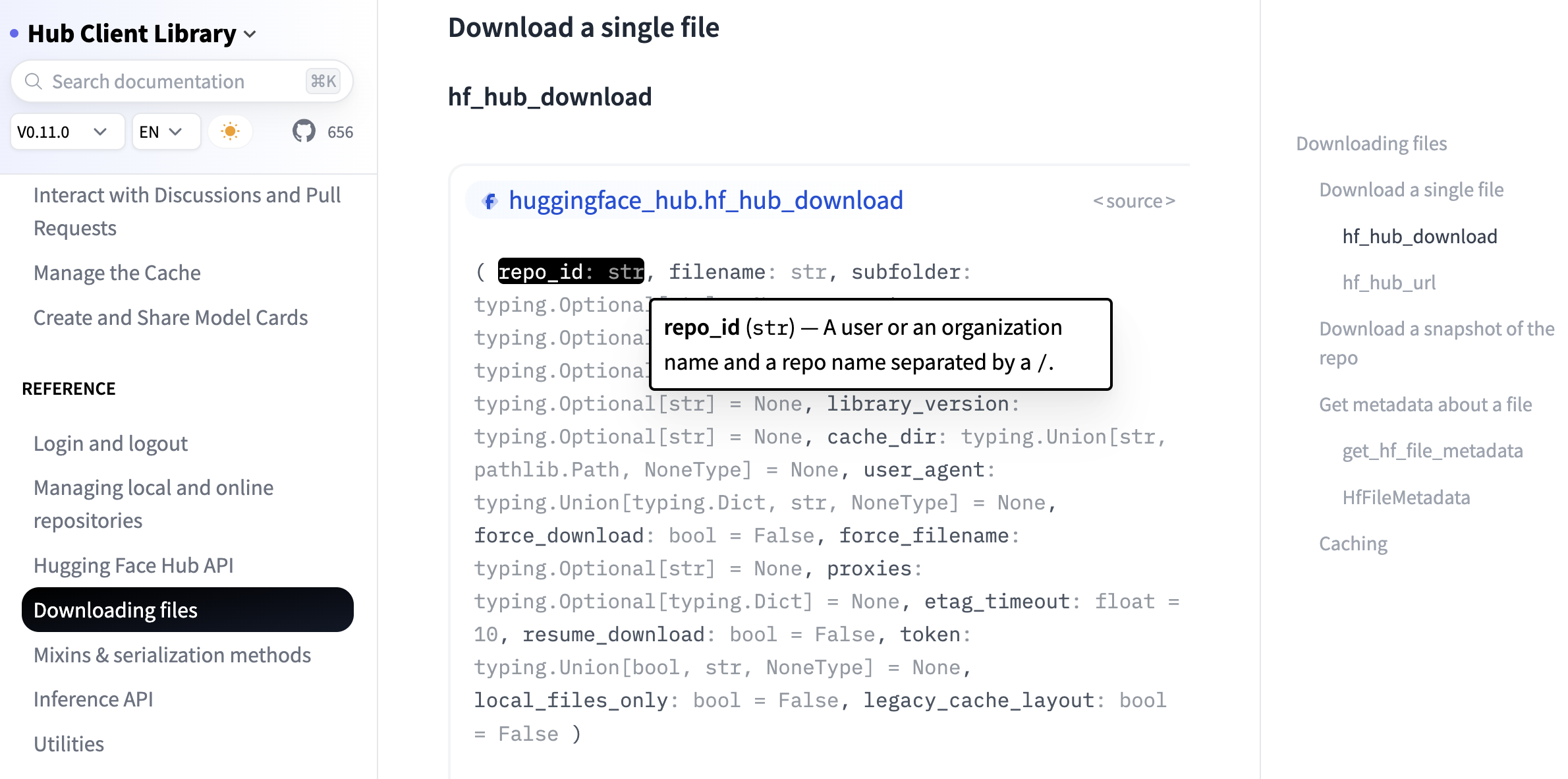The height and width of the screenshot is (779, 1568).
Task: Click the highlighted repo_id: str parameter
Action: (x=571, y=272)
